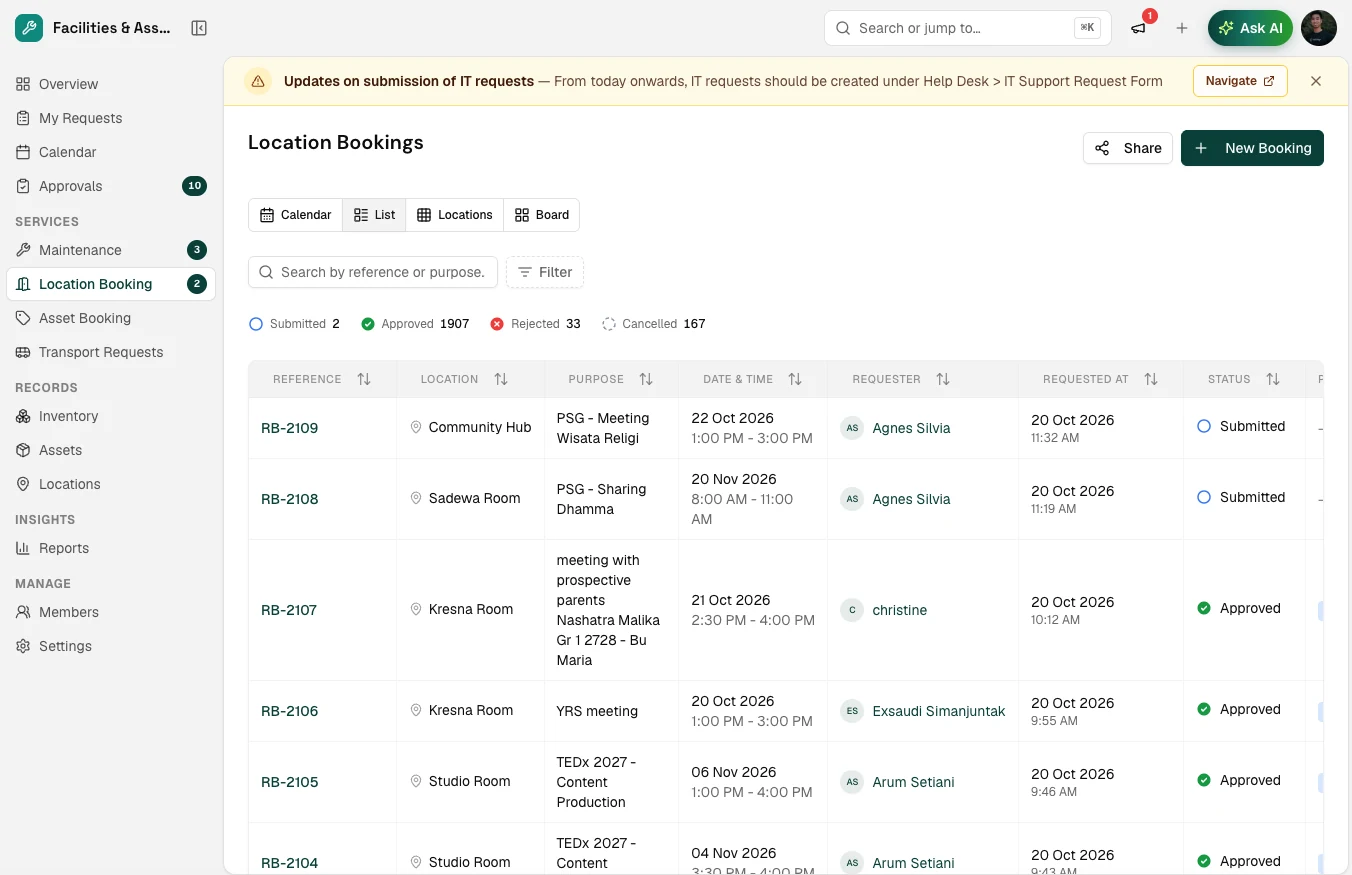Filter by Cancelled status
The height and width of the screenshot is (875, 1352).
654,324
